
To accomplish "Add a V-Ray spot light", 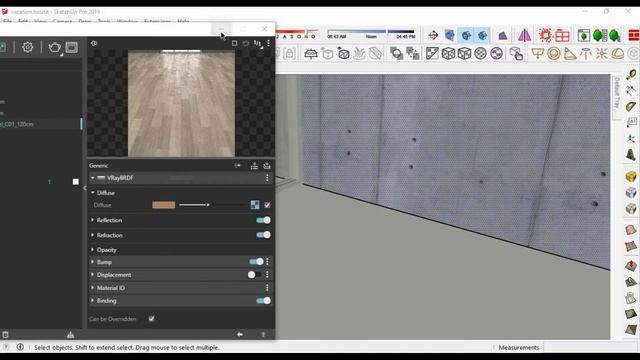I will tap(570, 53).
